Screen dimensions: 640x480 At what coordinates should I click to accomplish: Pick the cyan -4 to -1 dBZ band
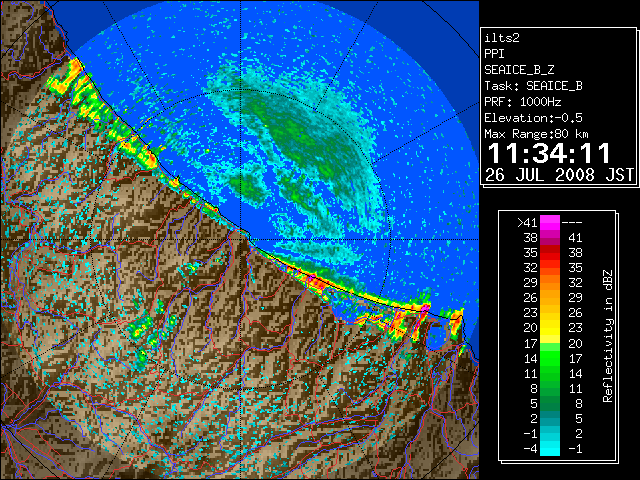click(550, 449)
